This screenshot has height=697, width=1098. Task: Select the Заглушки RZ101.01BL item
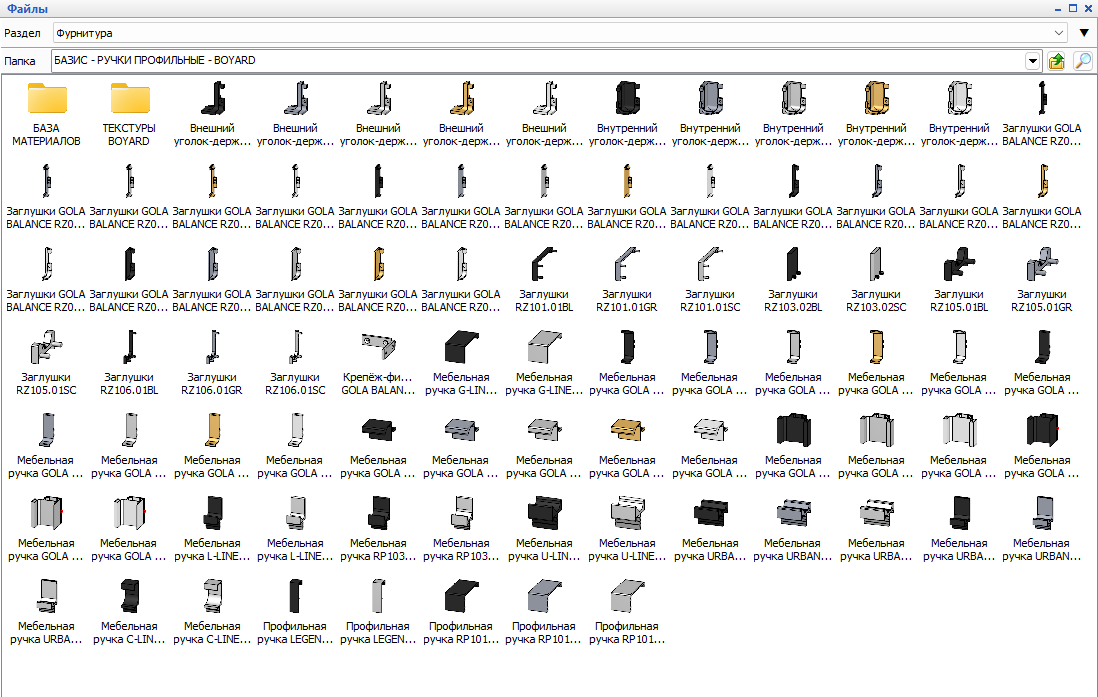coord(543,280)
